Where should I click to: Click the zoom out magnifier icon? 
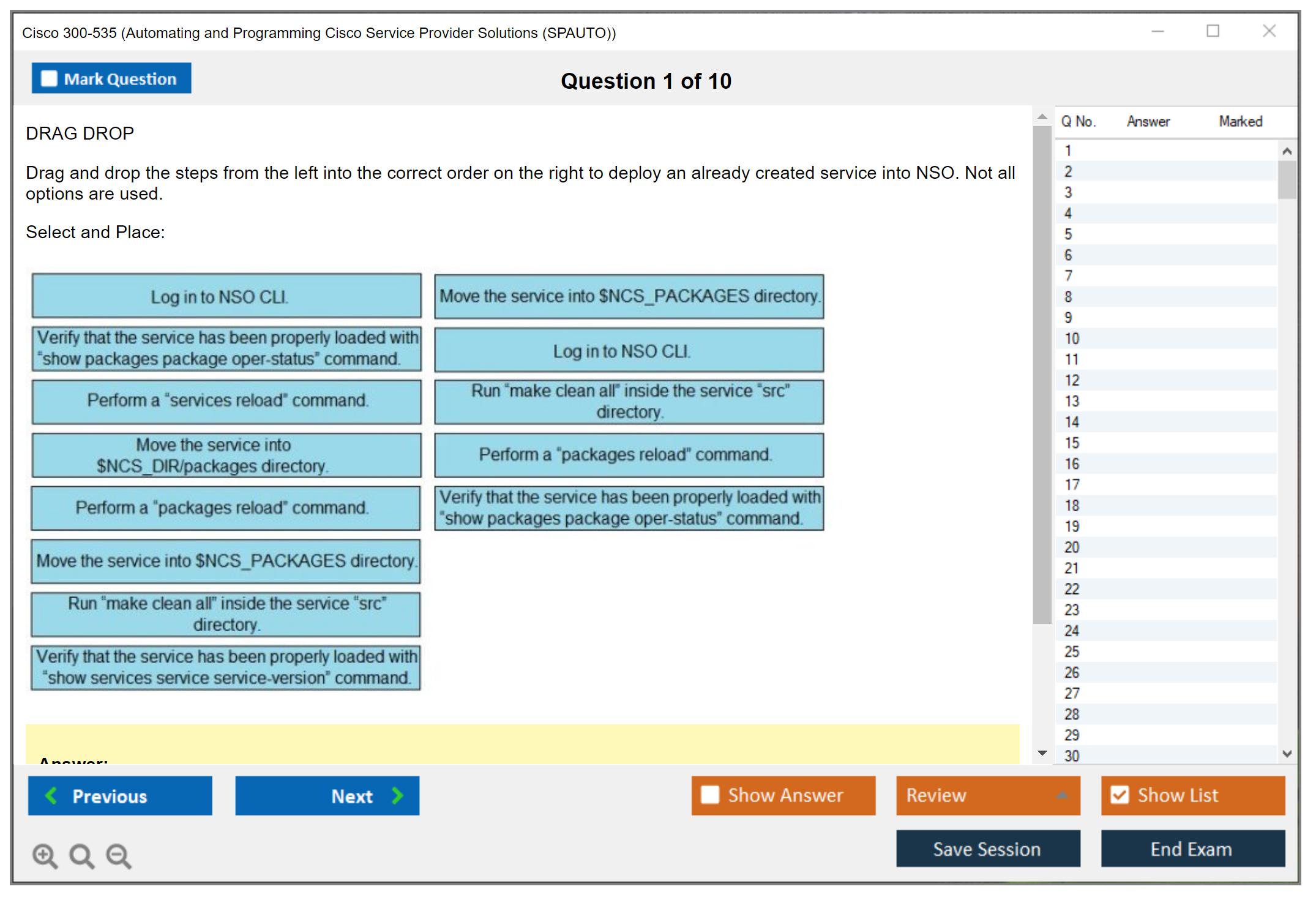[x=119, y=856]
